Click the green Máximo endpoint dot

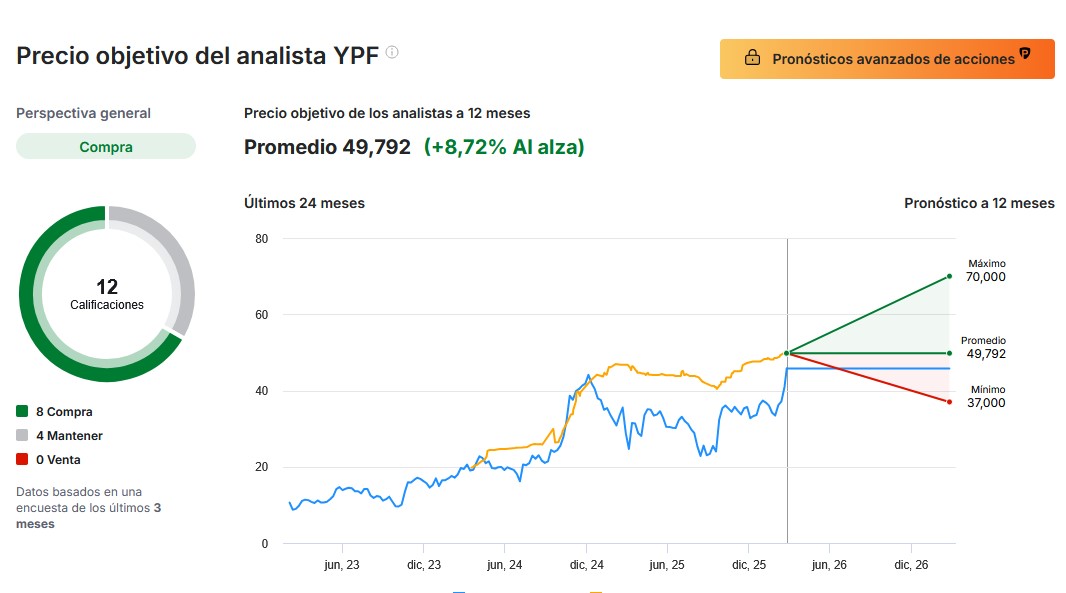coord(949,276)
